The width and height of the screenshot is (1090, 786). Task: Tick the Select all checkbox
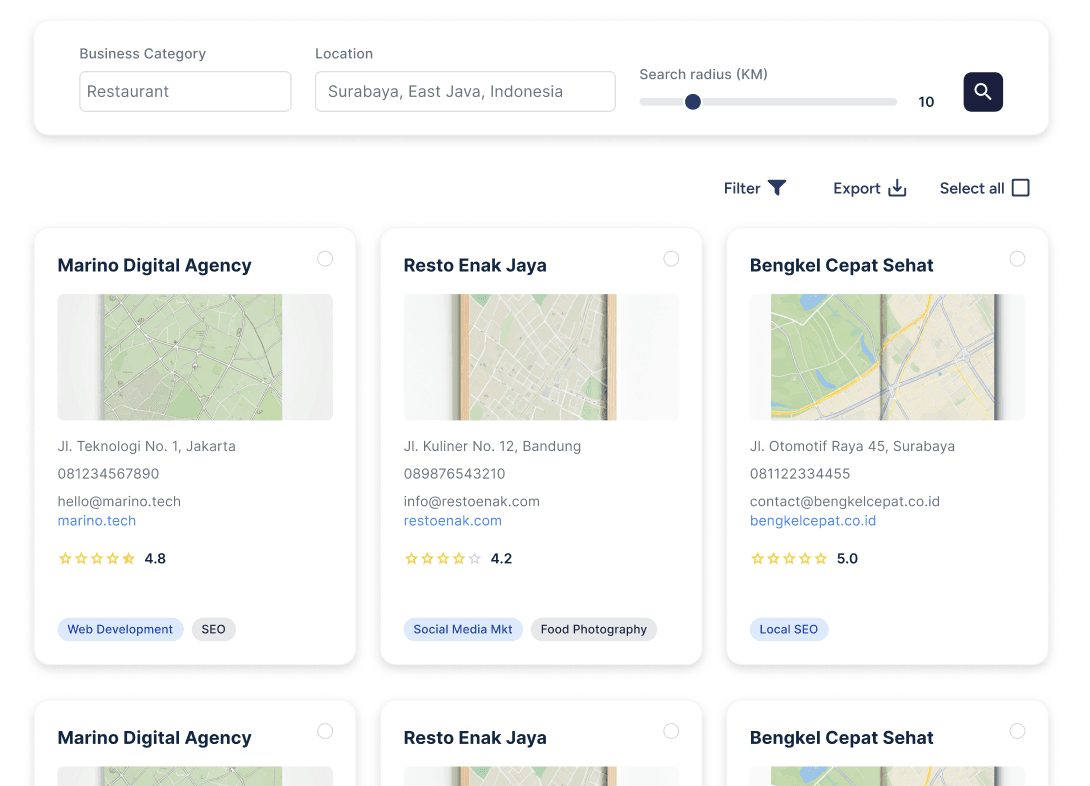[1020, 188]
